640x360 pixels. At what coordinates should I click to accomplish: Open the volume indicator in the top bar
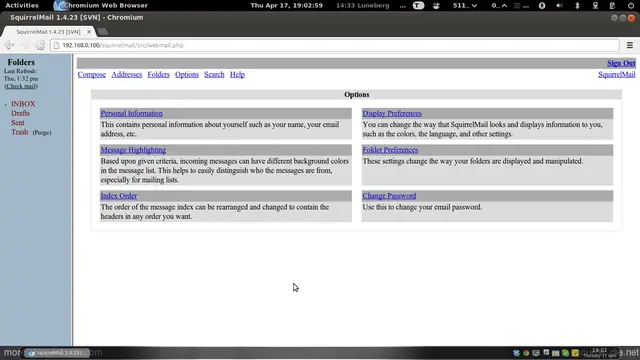(x=559, y=5)
